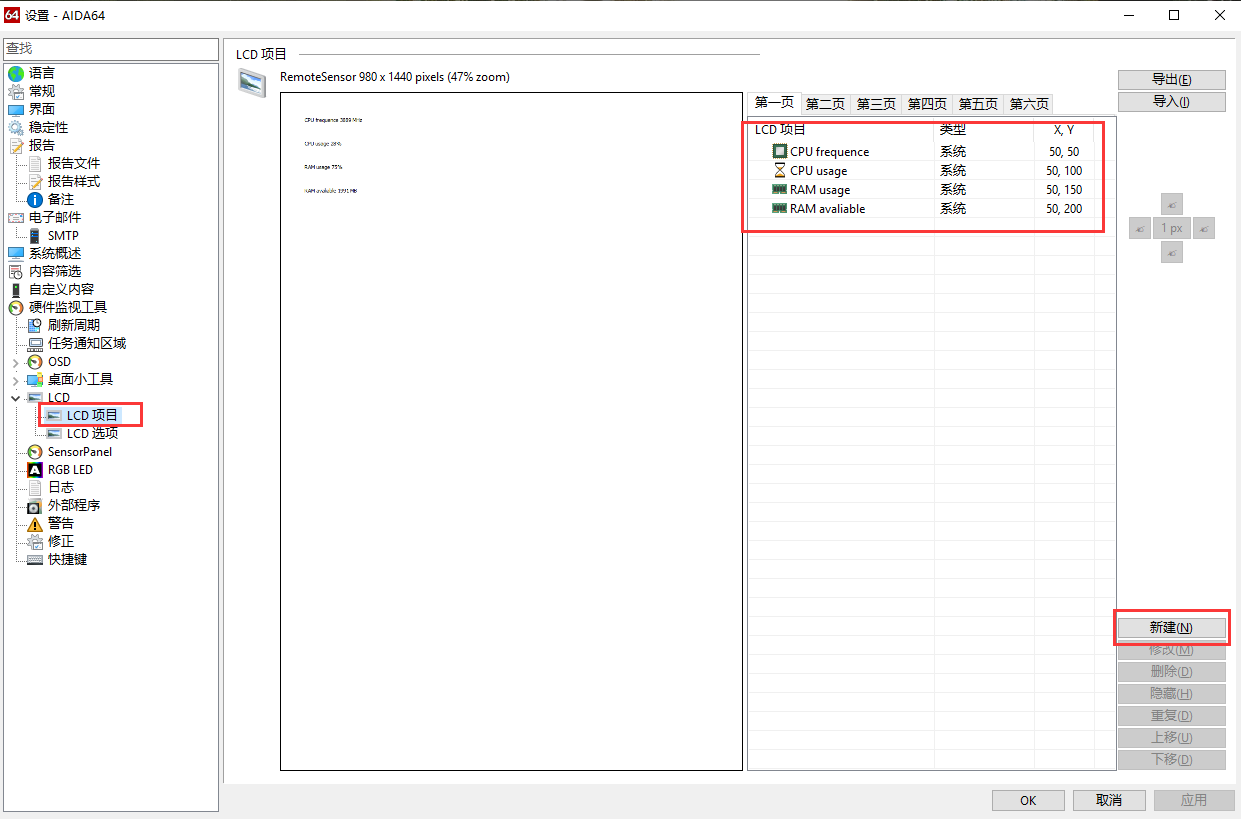
Task: Switch to the 第四页 tab
Action: pos(928,104)
